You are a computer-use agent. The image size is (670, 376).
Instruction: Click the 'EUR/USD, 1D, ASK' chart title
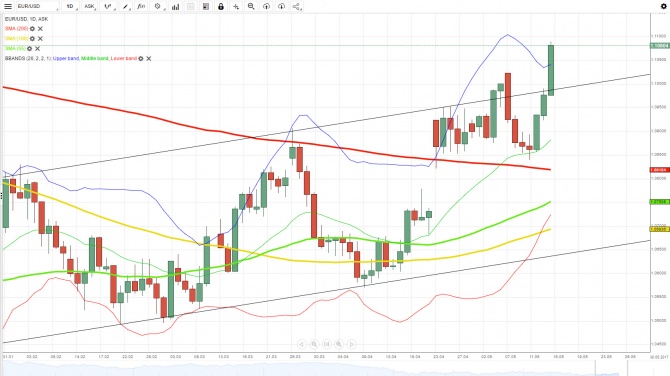(x=26, y=19)
